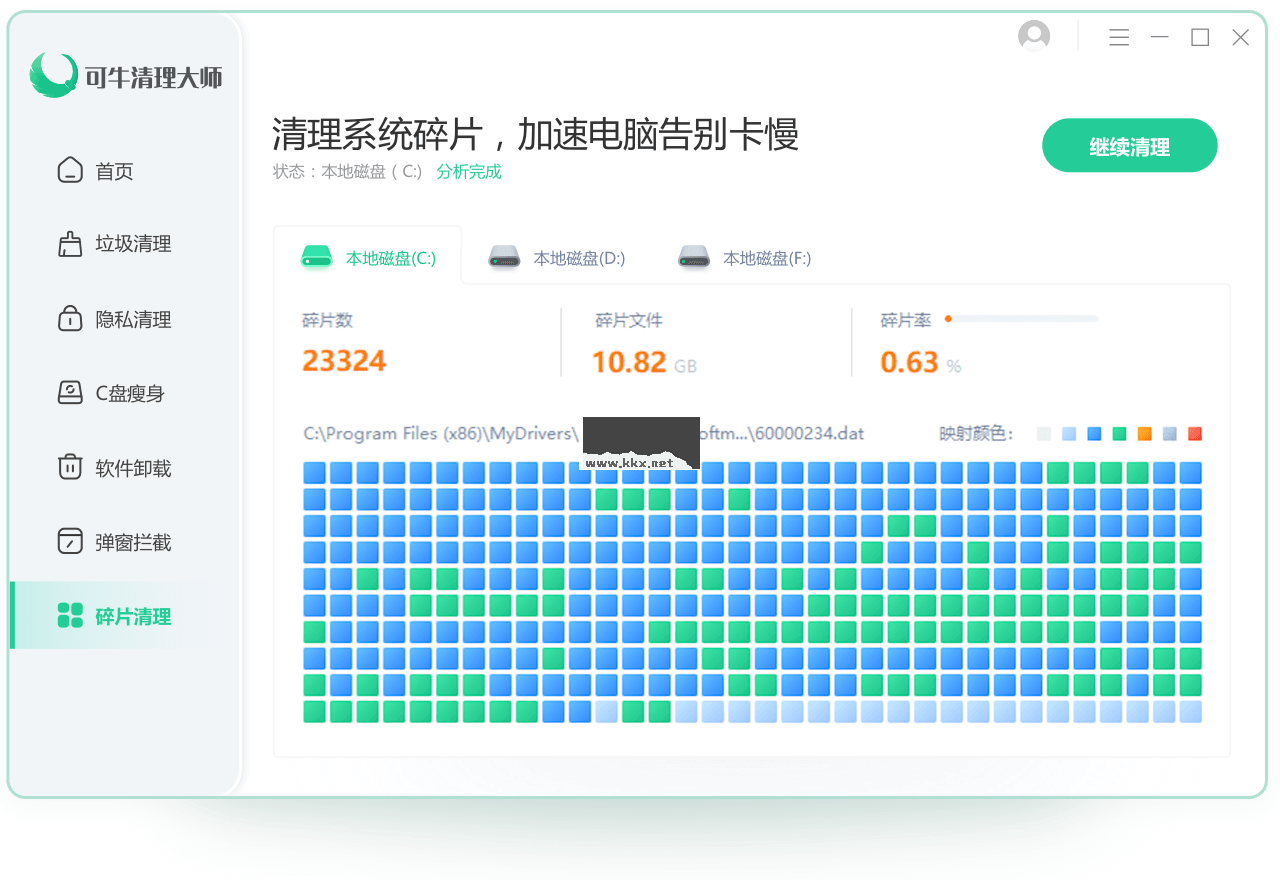This screenshot has height=880, width=1280.
Task: Select the 首页 home icon in sidebar
Action: pyautogui.click(x=70, y=170)
